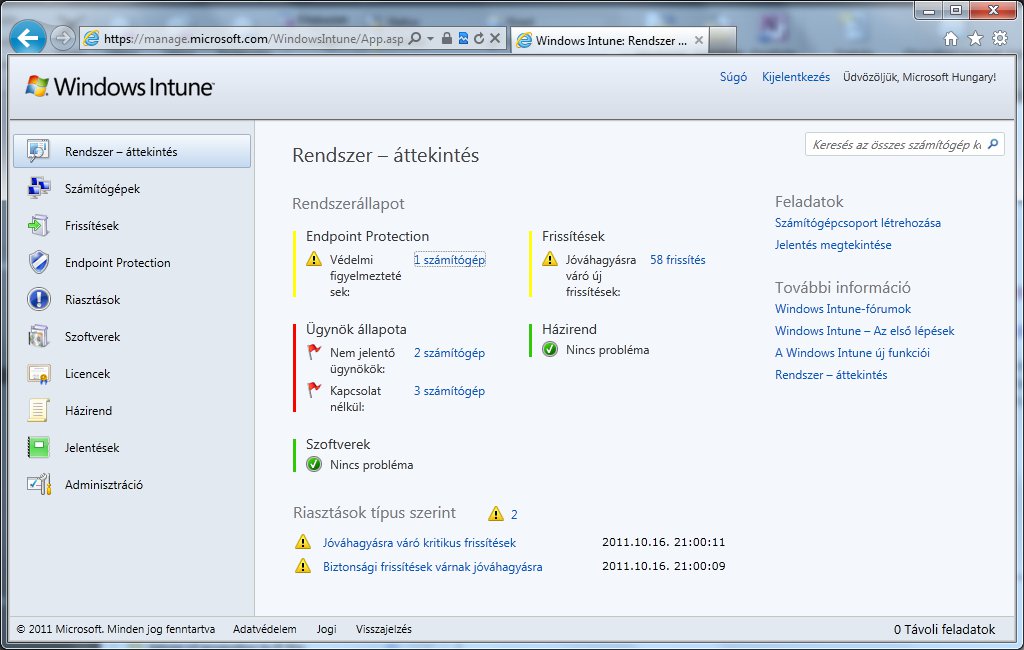Image resolution: width=1024 pixels, height=650 pixels.
Task: Open the Súgó help link
Action: (x=733, y=77)
